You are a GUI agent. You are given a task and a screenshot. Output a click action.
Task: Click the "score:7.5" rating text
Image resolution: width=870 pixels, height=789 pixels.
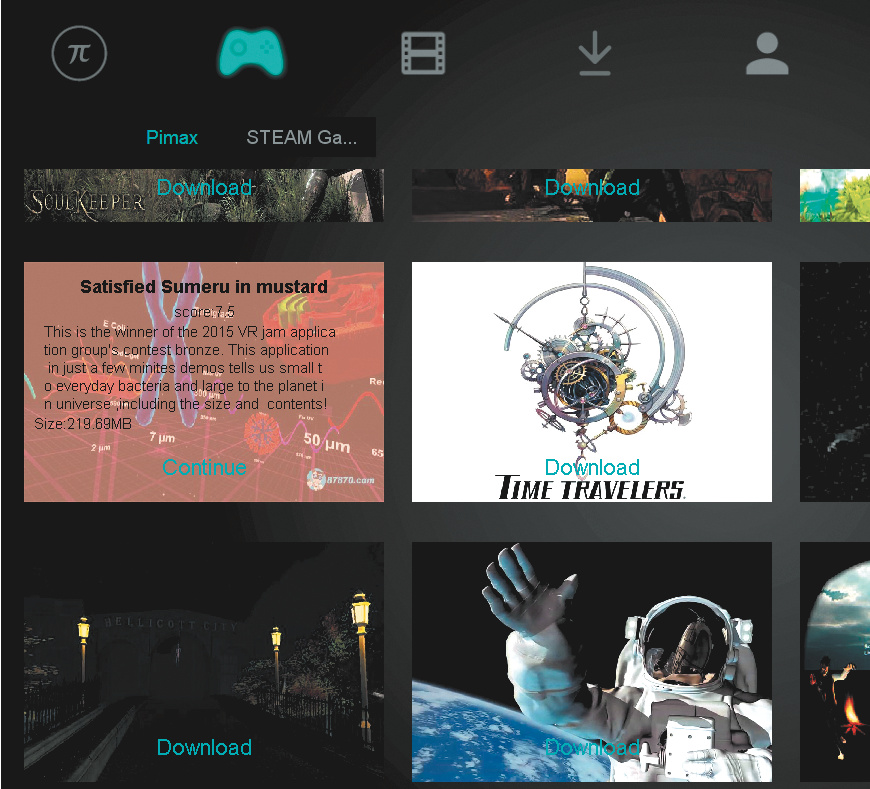204,312
